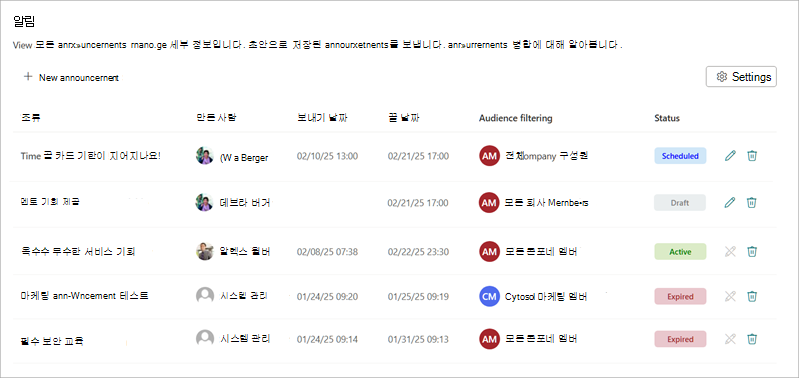Image resolution: width=800 pixels, height=378 pixels.
Task: Delete the Scheduled announcement row
Action: [752, 156]
